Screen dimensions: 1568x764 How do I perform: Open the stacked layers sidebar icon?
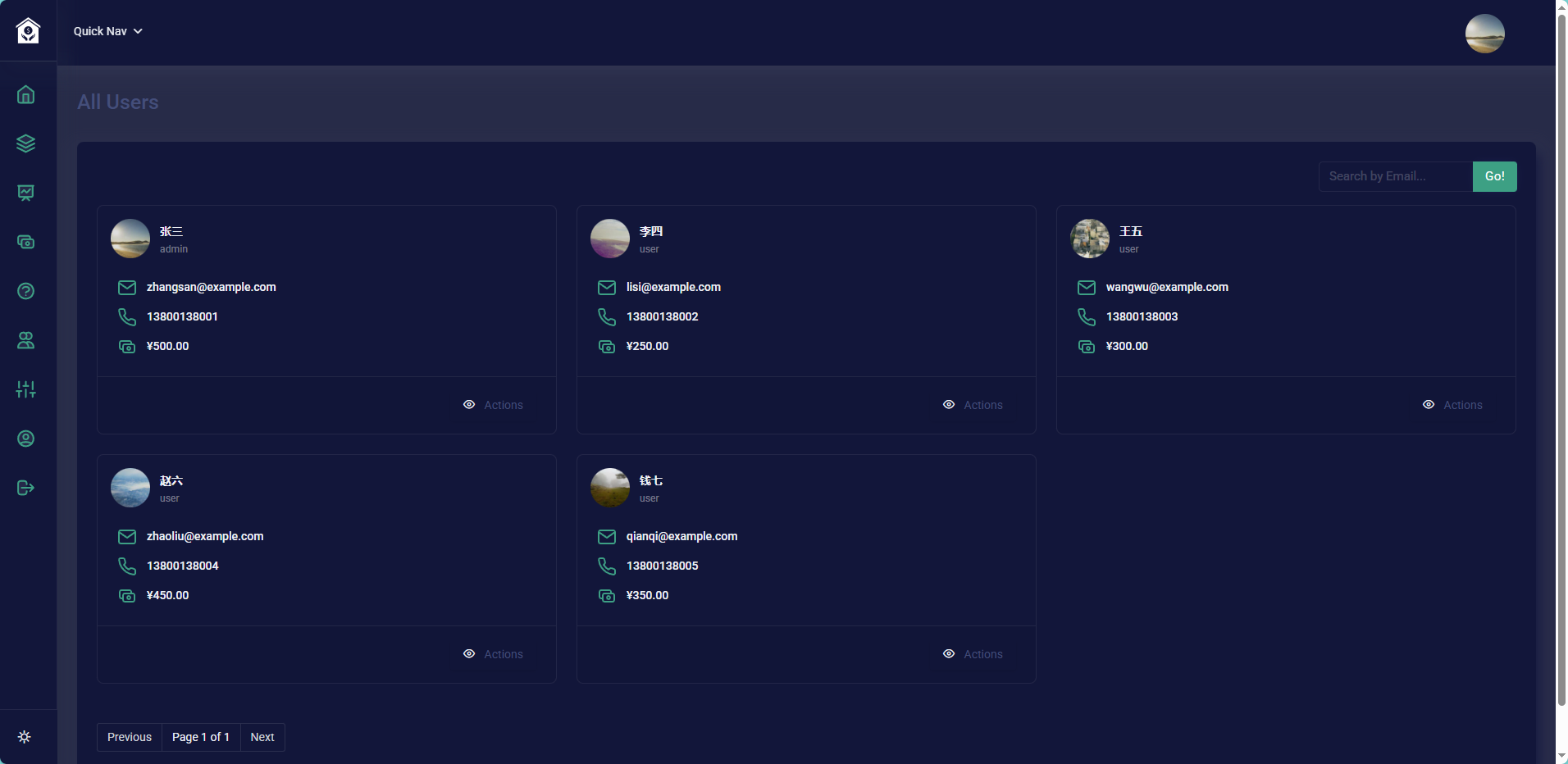click(x=26, y=143)
